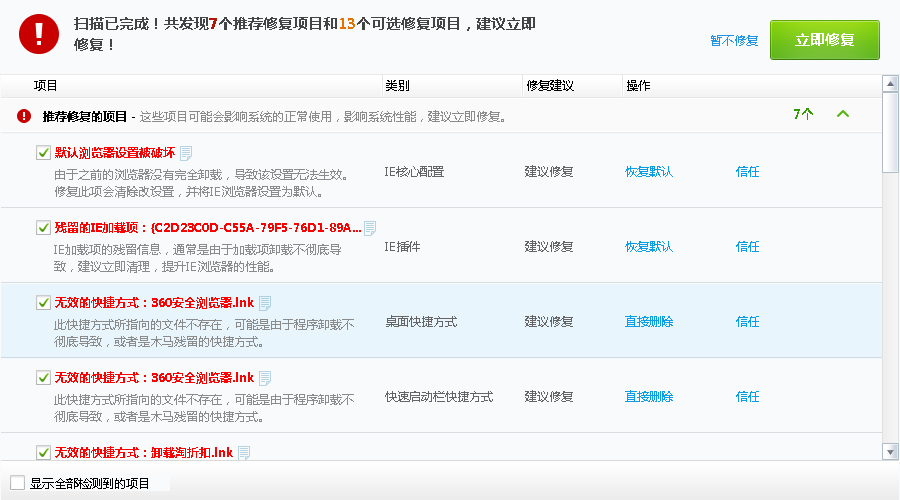Image resolution: width=900 pixels, height=500 pixels.
Task: Collapse the 推荐修复的项目 section with the chevron
Action: pos(842,114)
